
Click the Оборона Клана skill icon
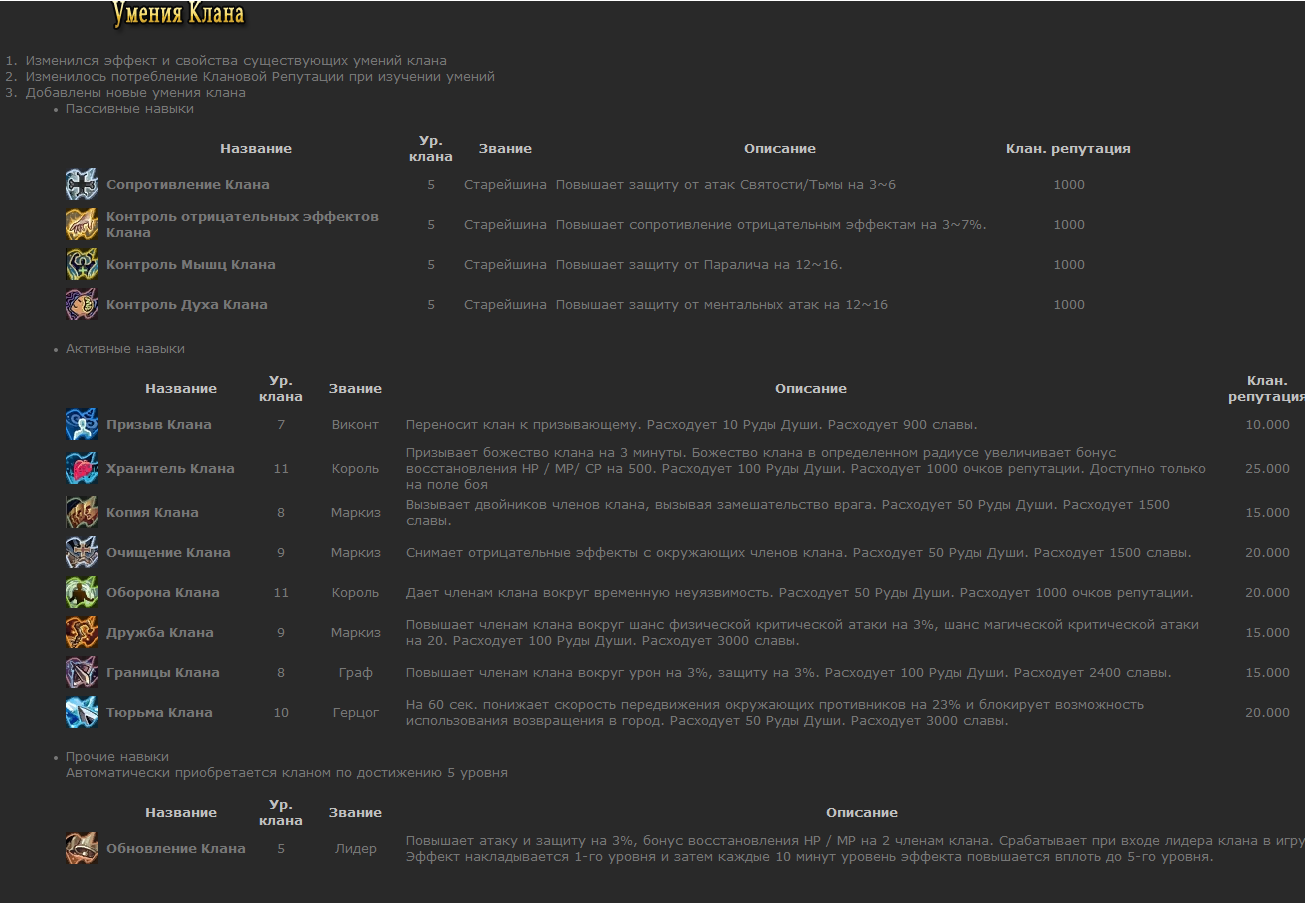(82, 592)
